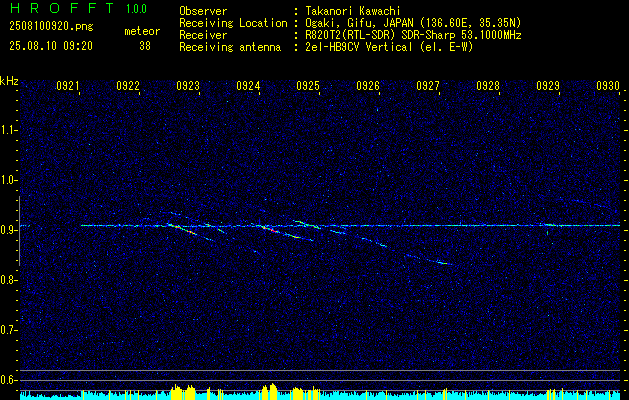The image size is (629, 400).
Task: Click the 0.7 kHz axis label
Action: pos(7,331)
